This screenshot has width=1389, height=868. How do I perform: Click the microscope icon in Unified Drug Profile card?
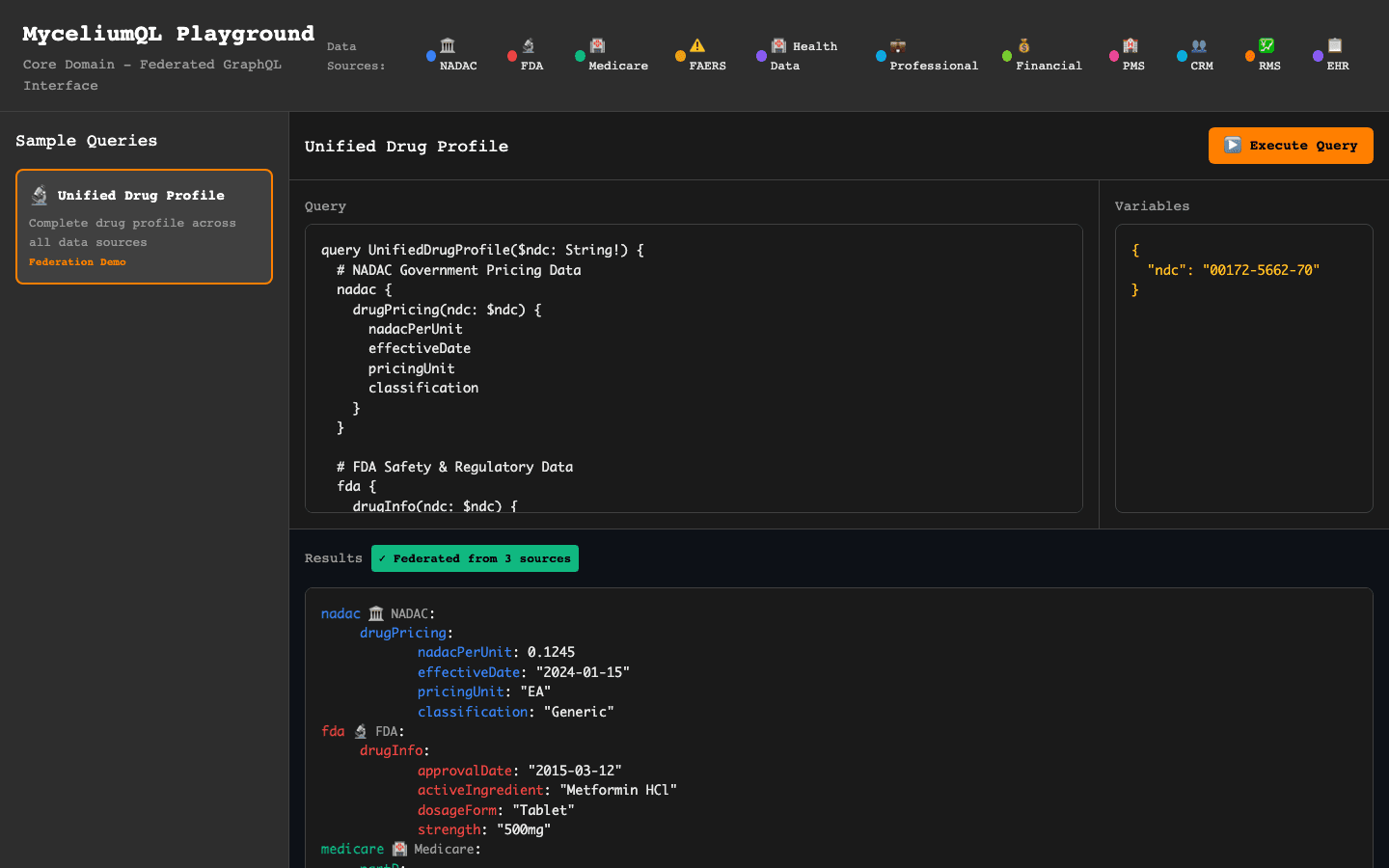coord(40,195)
